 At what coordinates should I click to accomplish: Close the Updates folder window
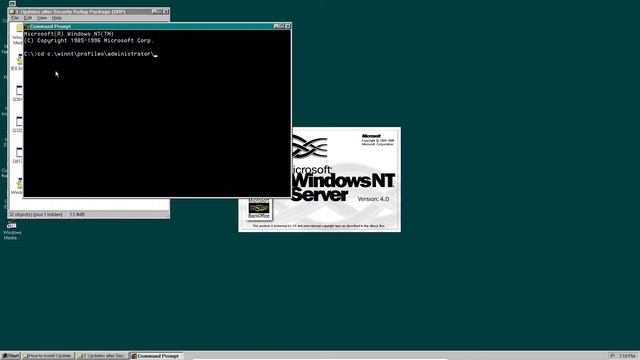pos(166,11)
